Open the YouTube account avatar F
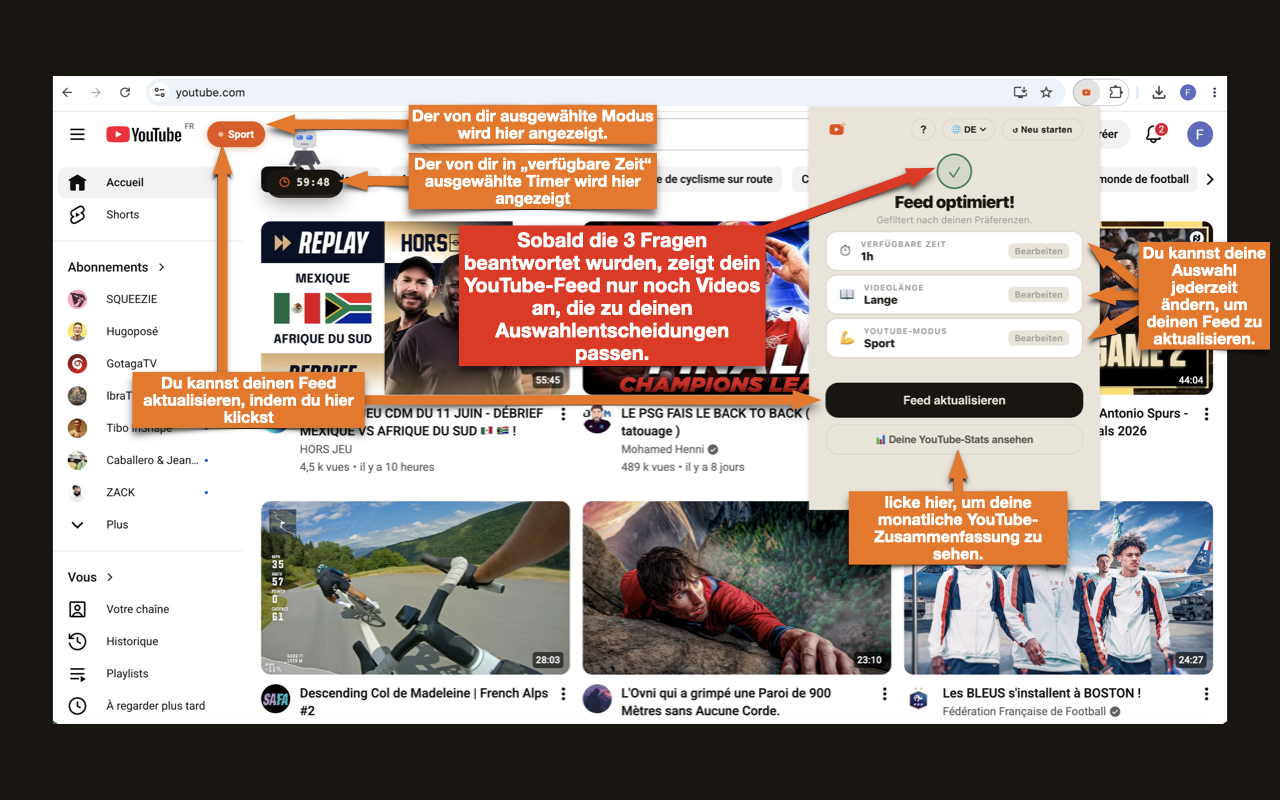This screenshot has height=800, width=1280. 1200,134
